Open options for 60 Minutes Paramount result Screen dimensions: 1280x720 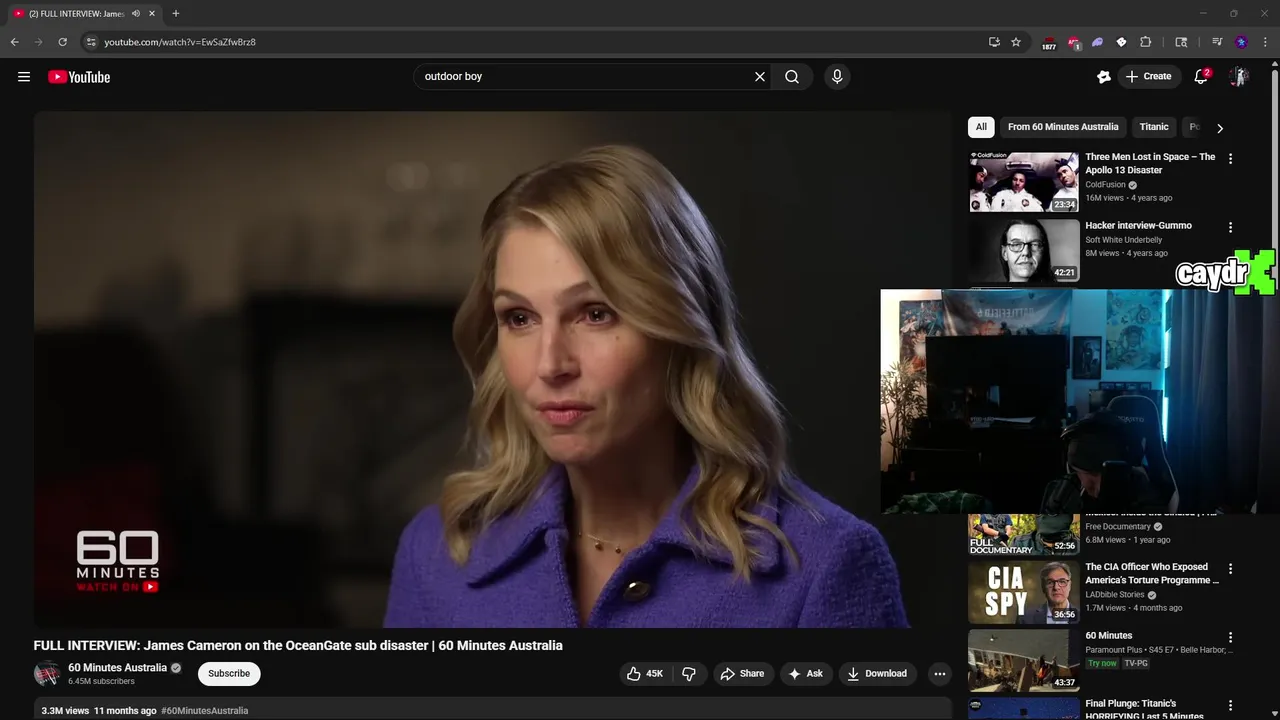(x=1230, y=637)
